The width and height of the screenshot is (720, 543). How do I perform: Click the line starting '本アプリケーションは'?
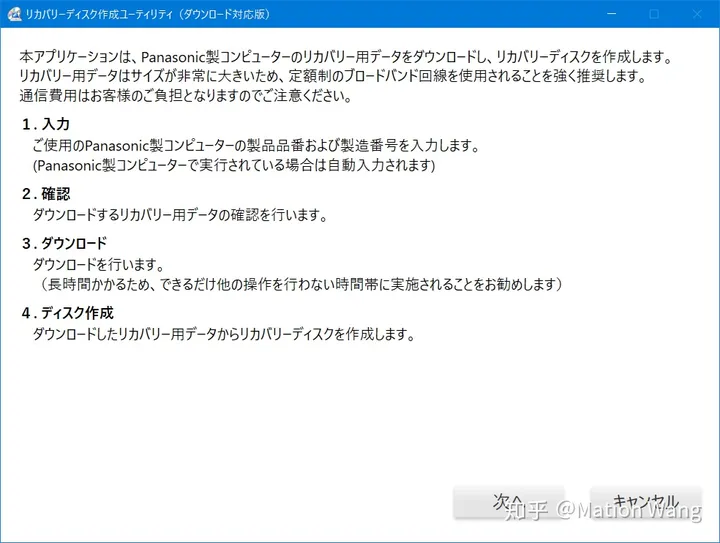347,57
